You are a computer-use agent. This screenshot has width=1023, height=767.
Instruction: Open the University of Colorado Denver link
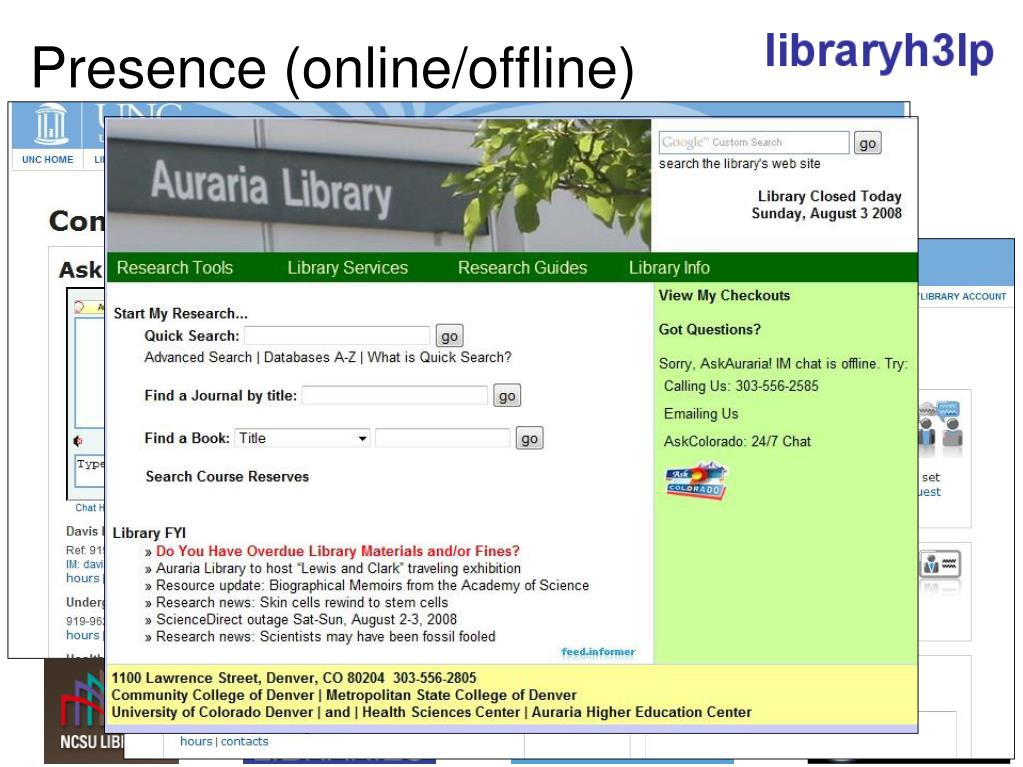pos(212,712)
